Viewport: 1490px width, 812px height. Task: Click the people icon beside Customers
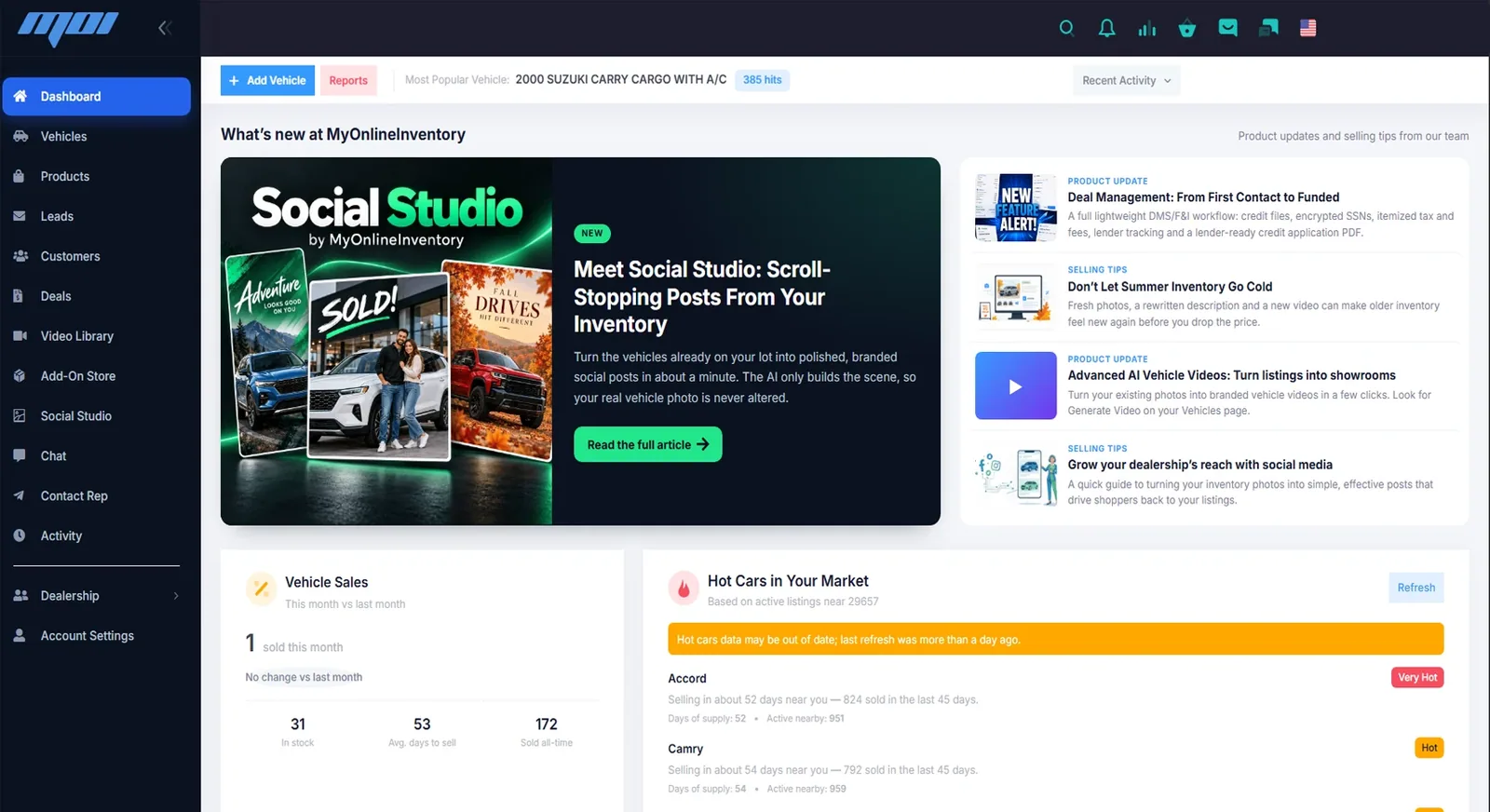coord(20,256)
